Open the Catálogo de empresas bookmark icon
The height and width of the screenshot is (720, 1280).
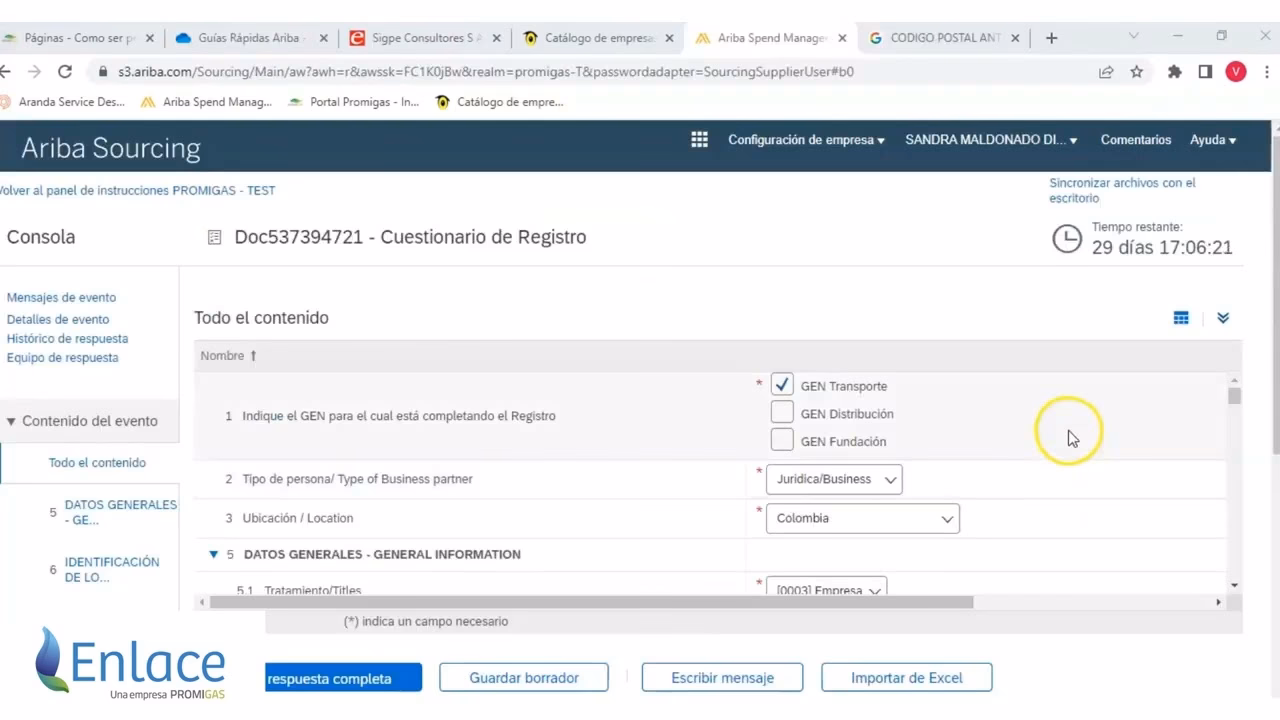442,101
